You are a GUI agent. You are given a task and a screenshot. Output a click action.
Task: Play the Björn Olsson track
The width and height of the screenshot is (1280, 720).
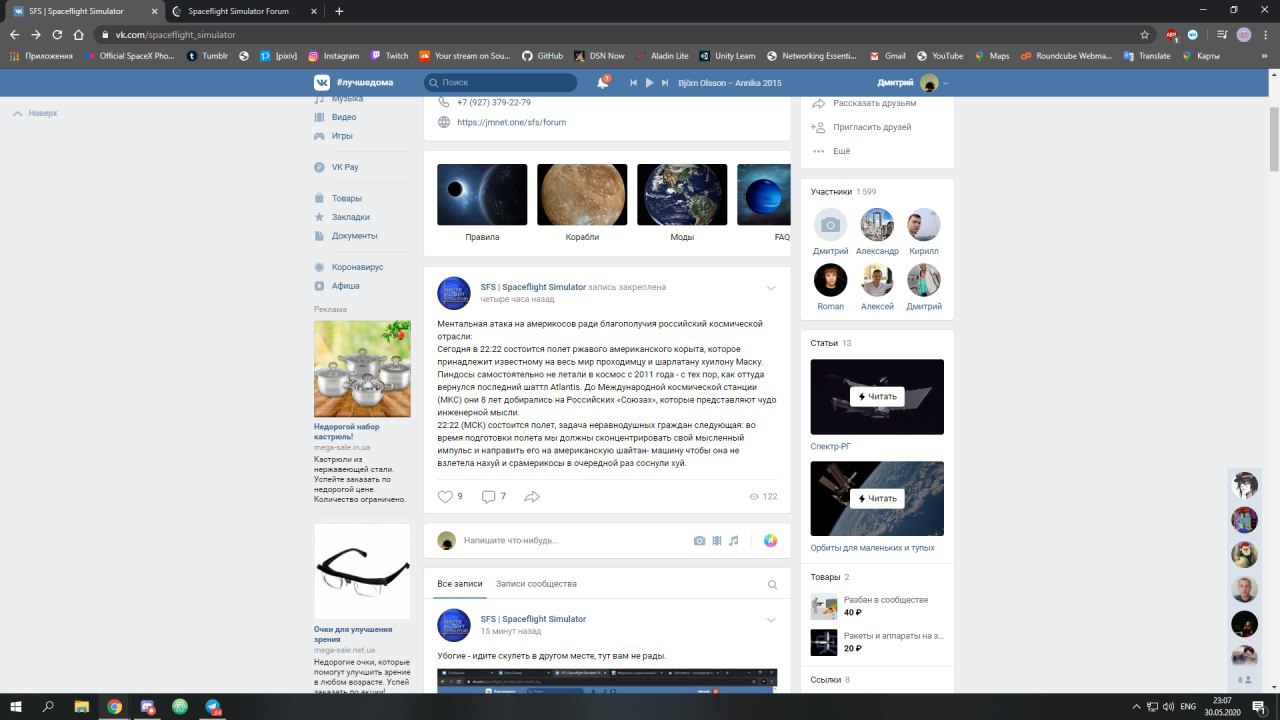click(649, 82)
